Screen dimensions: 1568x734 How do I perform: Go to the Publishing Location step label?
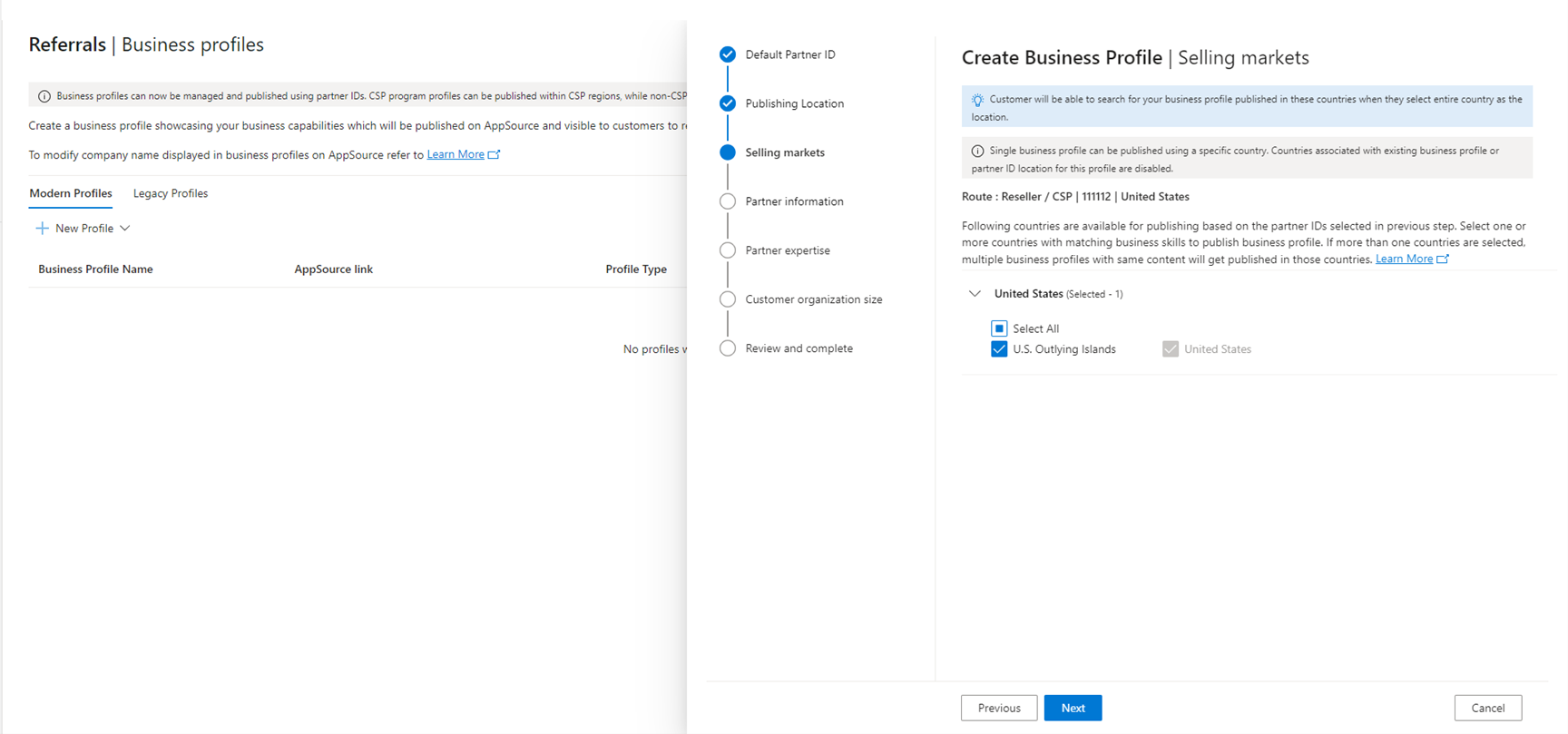coord(795,103)
